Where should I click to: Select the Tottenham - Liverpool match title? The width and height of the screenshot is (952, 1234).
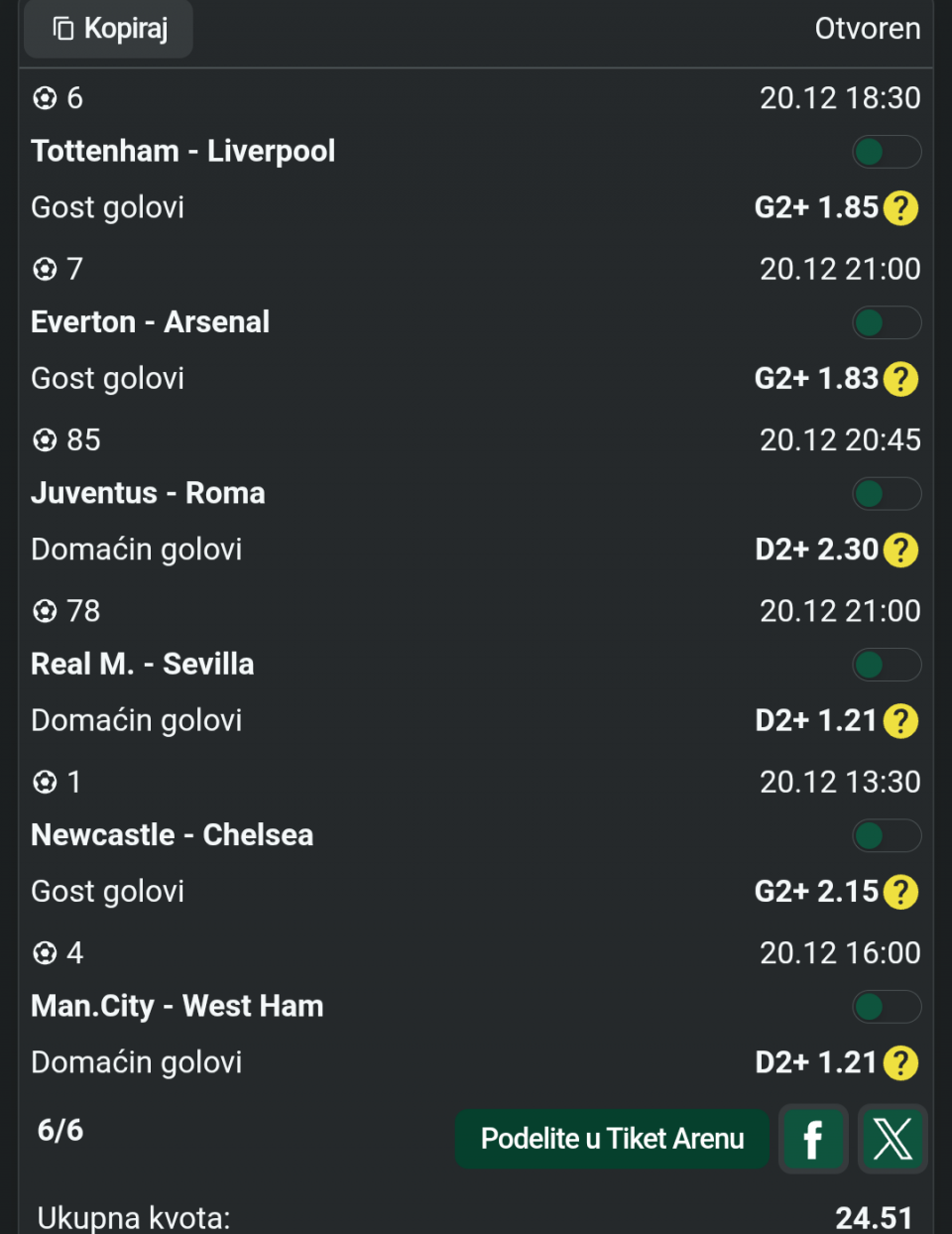(183, 151)
